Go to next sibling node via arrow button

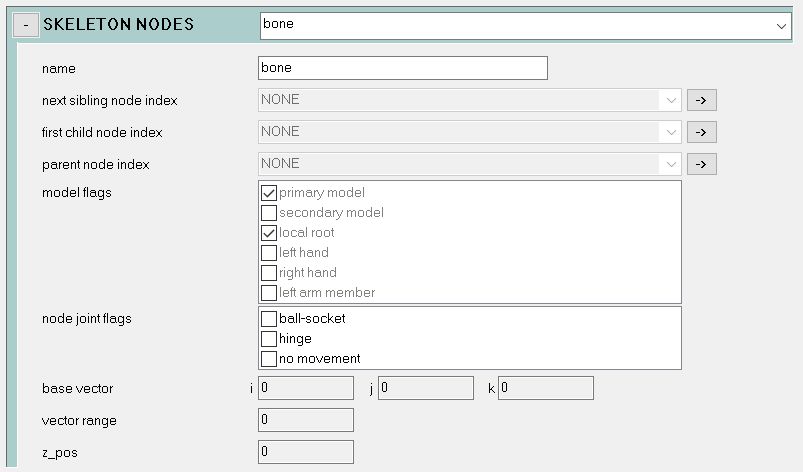pos(701,100)
